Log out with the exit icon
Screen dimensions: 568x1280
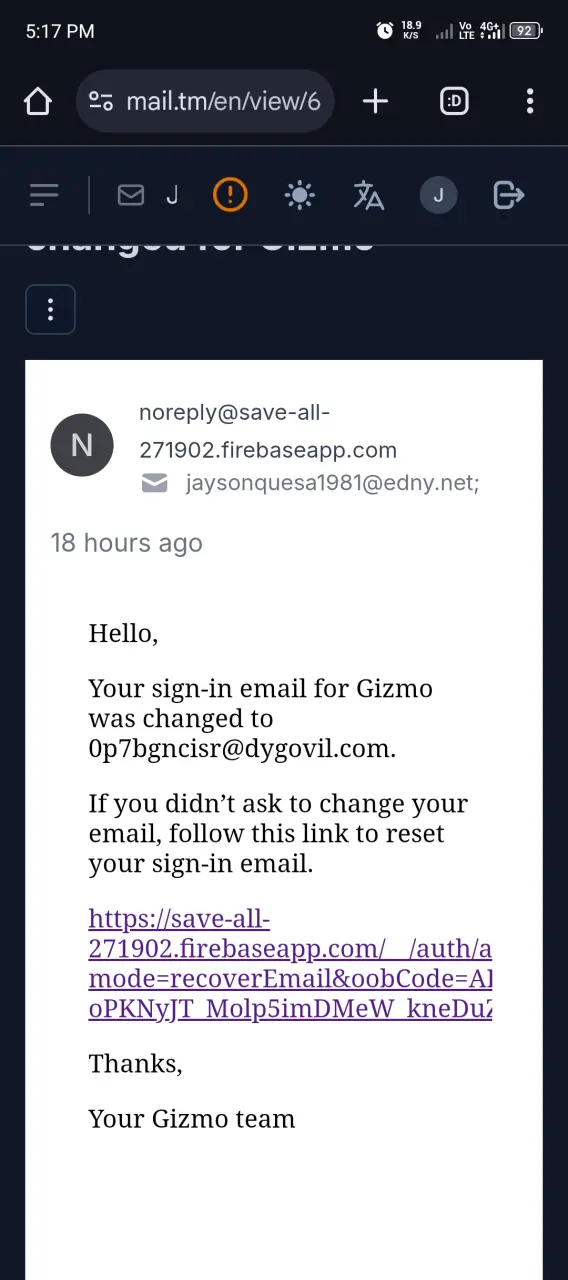[x=509, y=195]
